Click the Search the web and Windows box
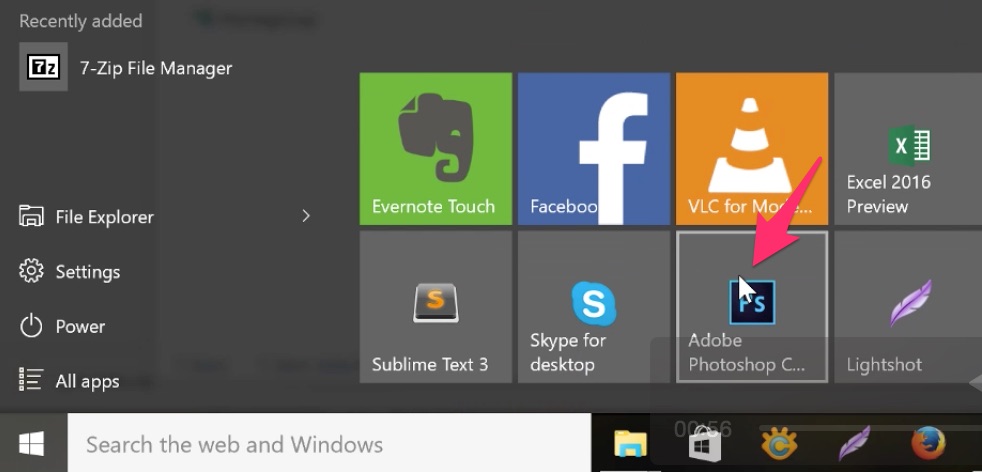 [329, 443]
